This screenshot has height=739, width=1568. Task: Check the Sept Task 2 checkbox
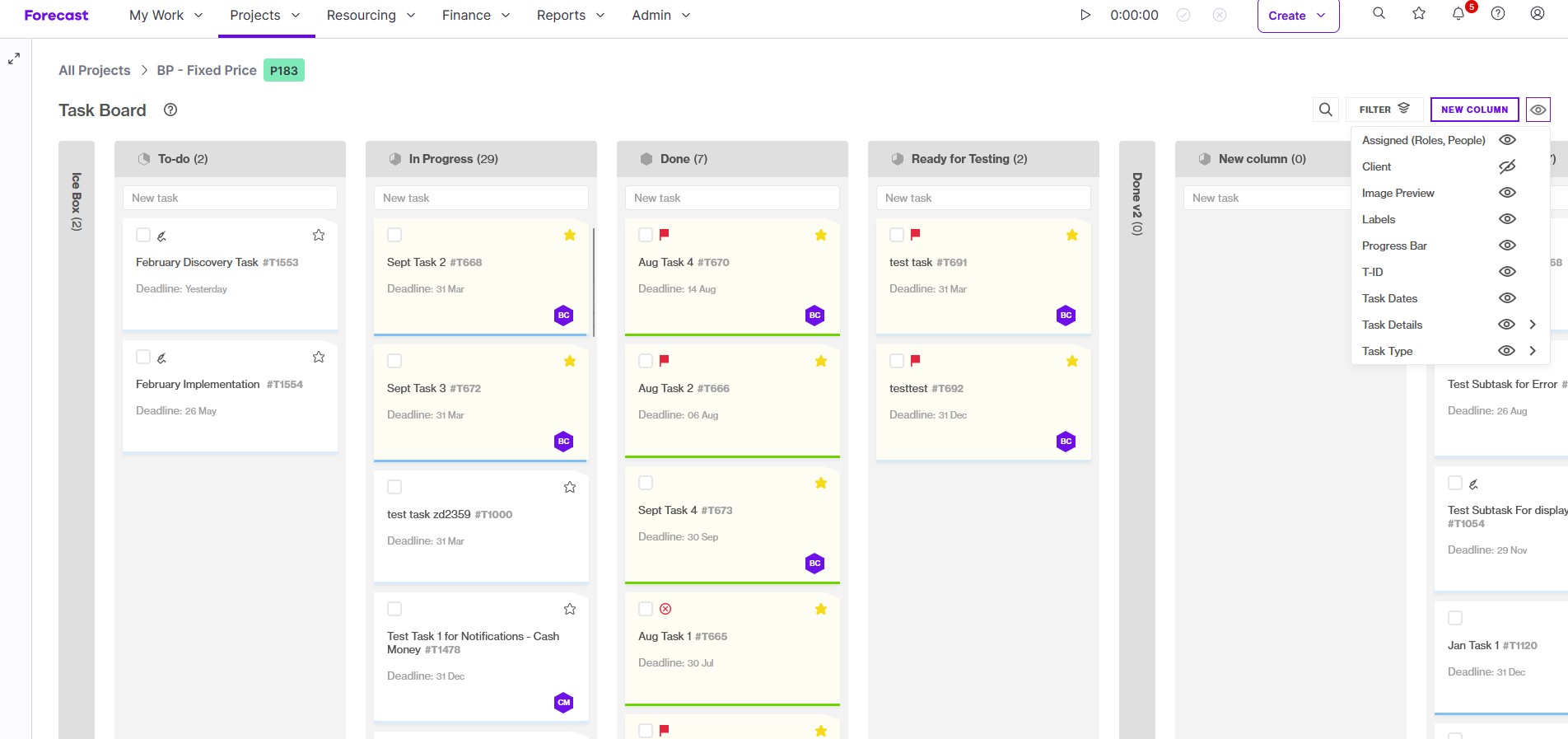(394, 236)
